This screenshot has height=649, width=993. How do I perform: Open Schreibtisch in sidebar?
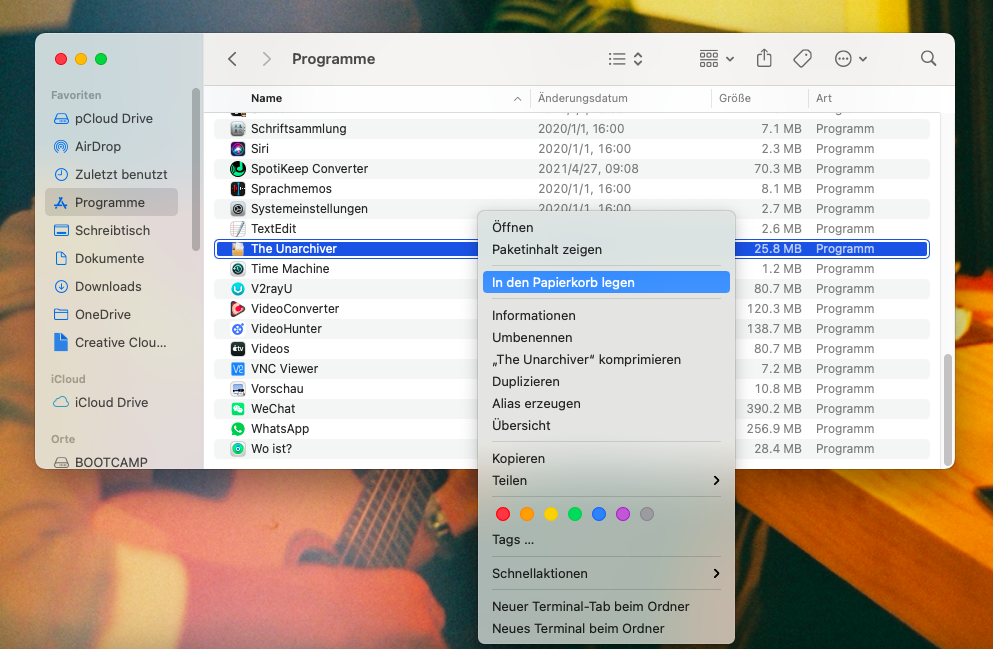click(111, 230)
